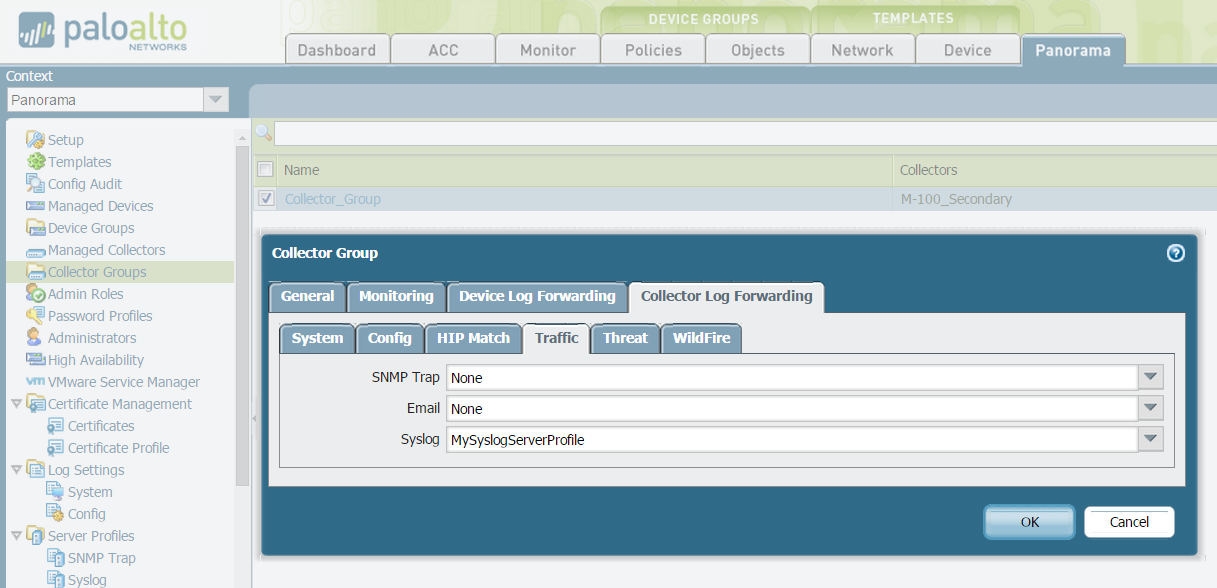This screenshot has height=588, width=1217.
Task: Collapse the left sidebar panel handle
Action: (x=254, y=419)
